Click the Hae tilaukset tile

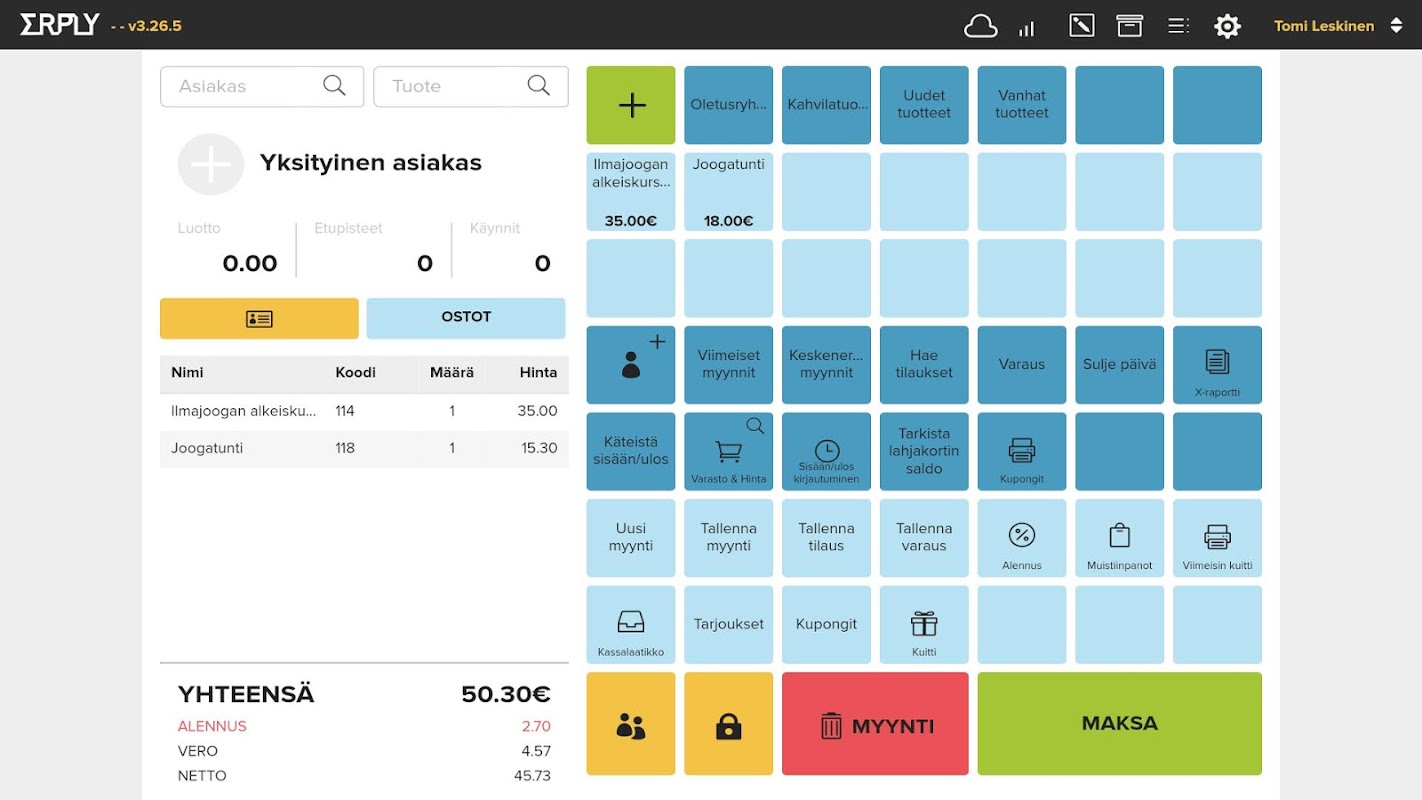click(x=924, y=365)
